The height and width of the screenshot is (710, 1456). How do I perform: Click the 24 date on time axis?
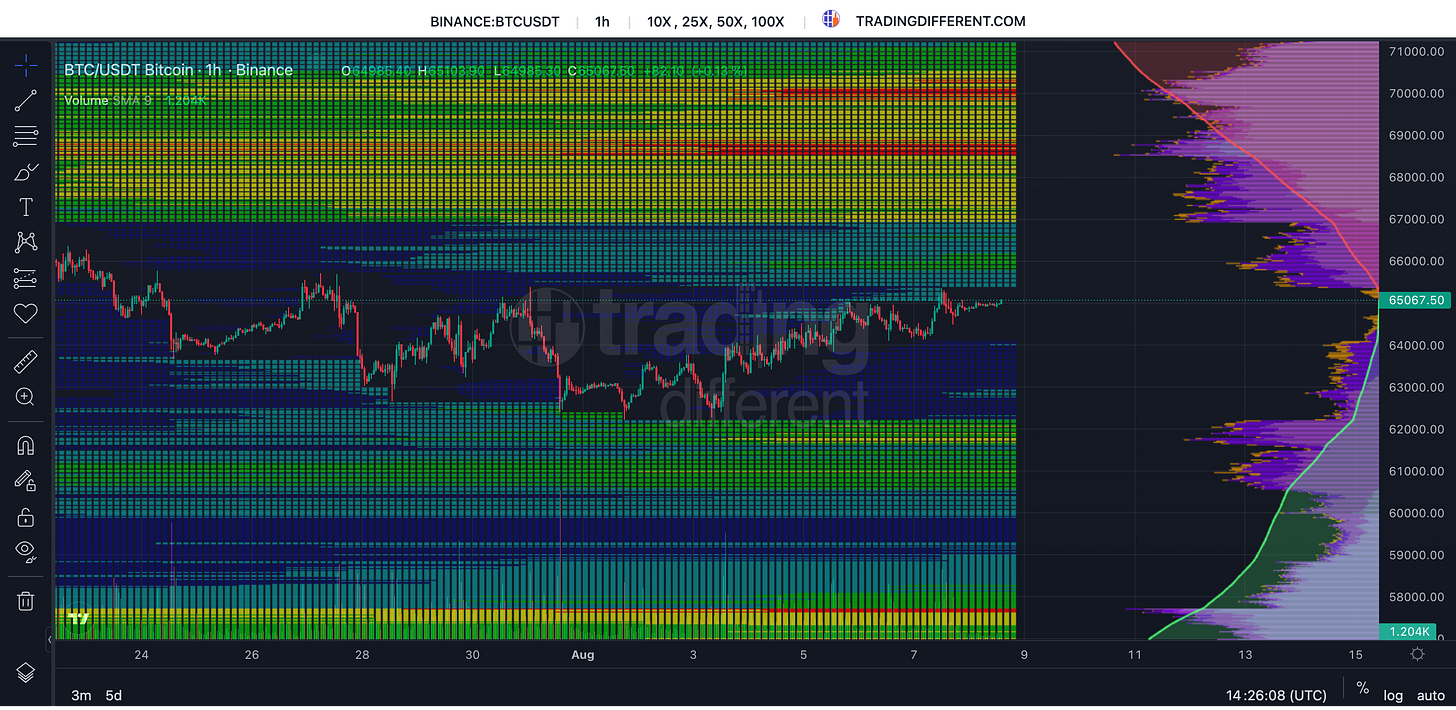pyautogui.click(x=141, y=655)
